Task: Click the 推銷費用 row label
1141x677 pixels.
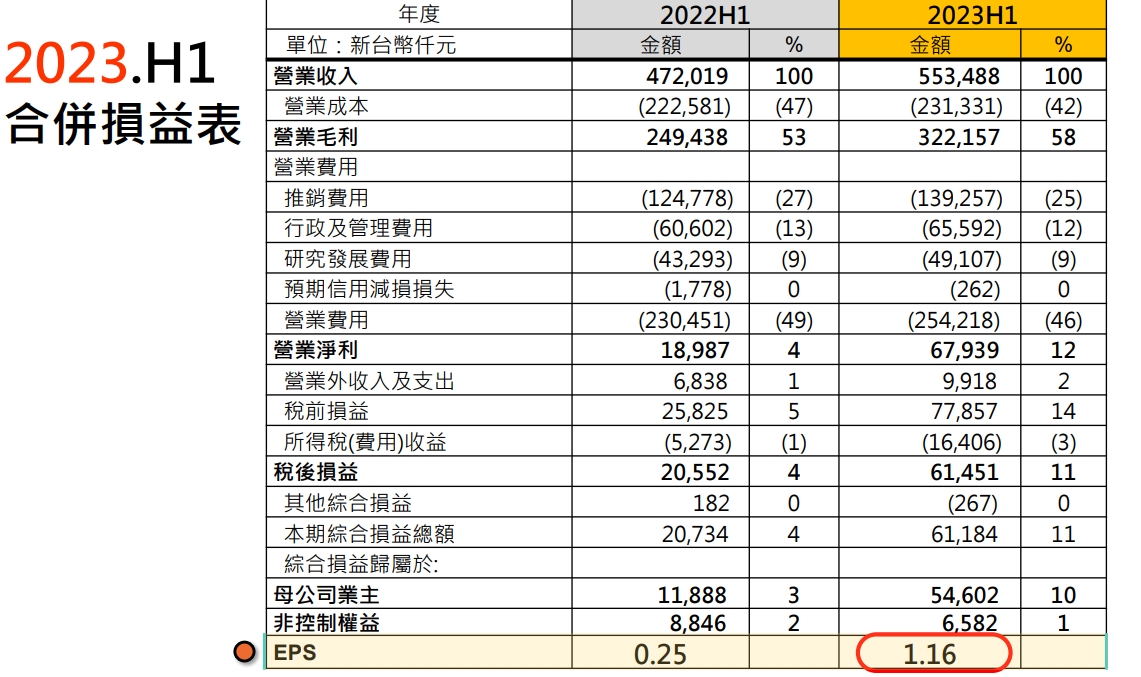Action: pyautogui.click(x=326, y=198)
